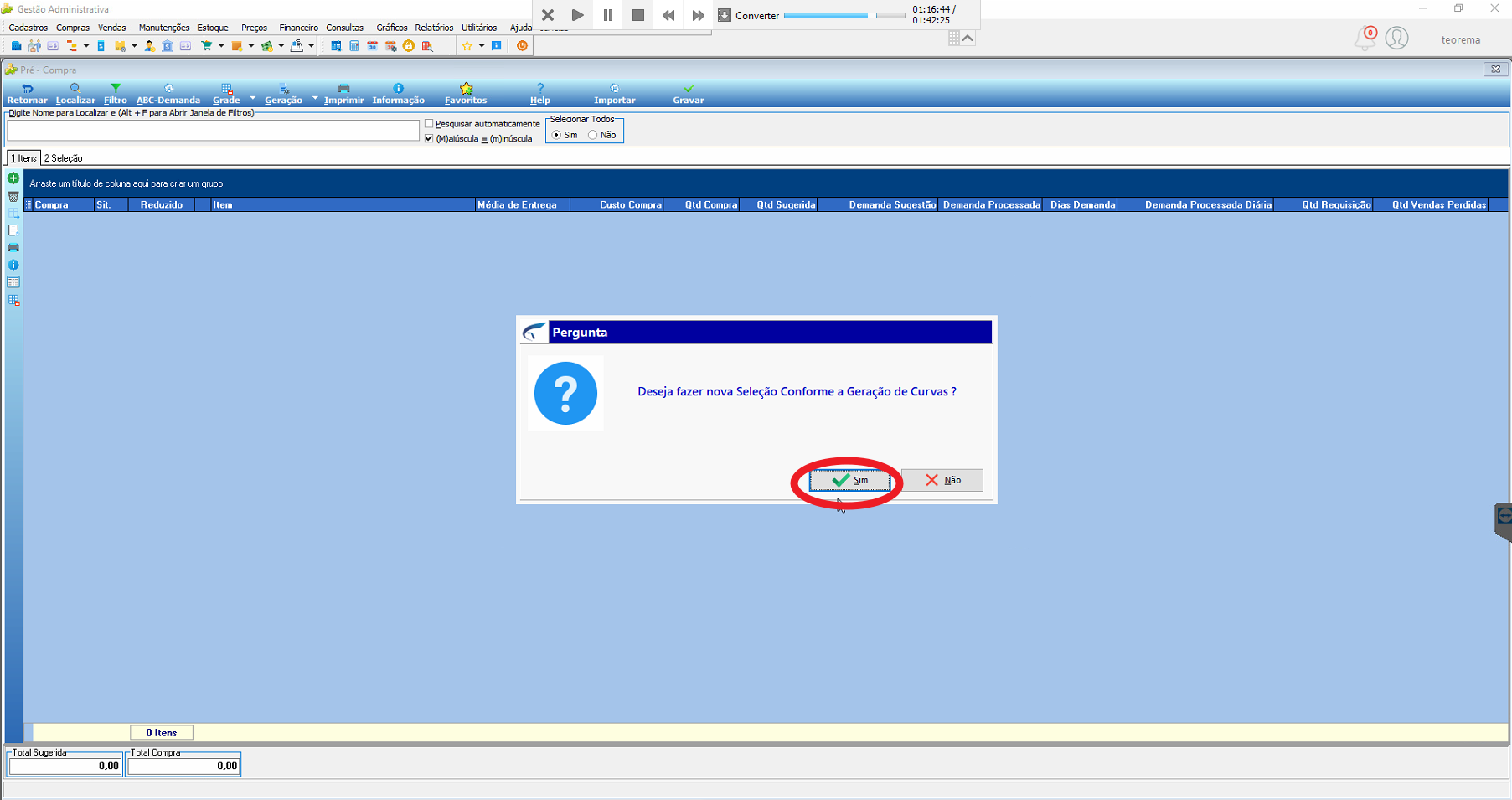Open the Relatórios menu
The image size is (1512, 800).
click(x=434, y=28)
